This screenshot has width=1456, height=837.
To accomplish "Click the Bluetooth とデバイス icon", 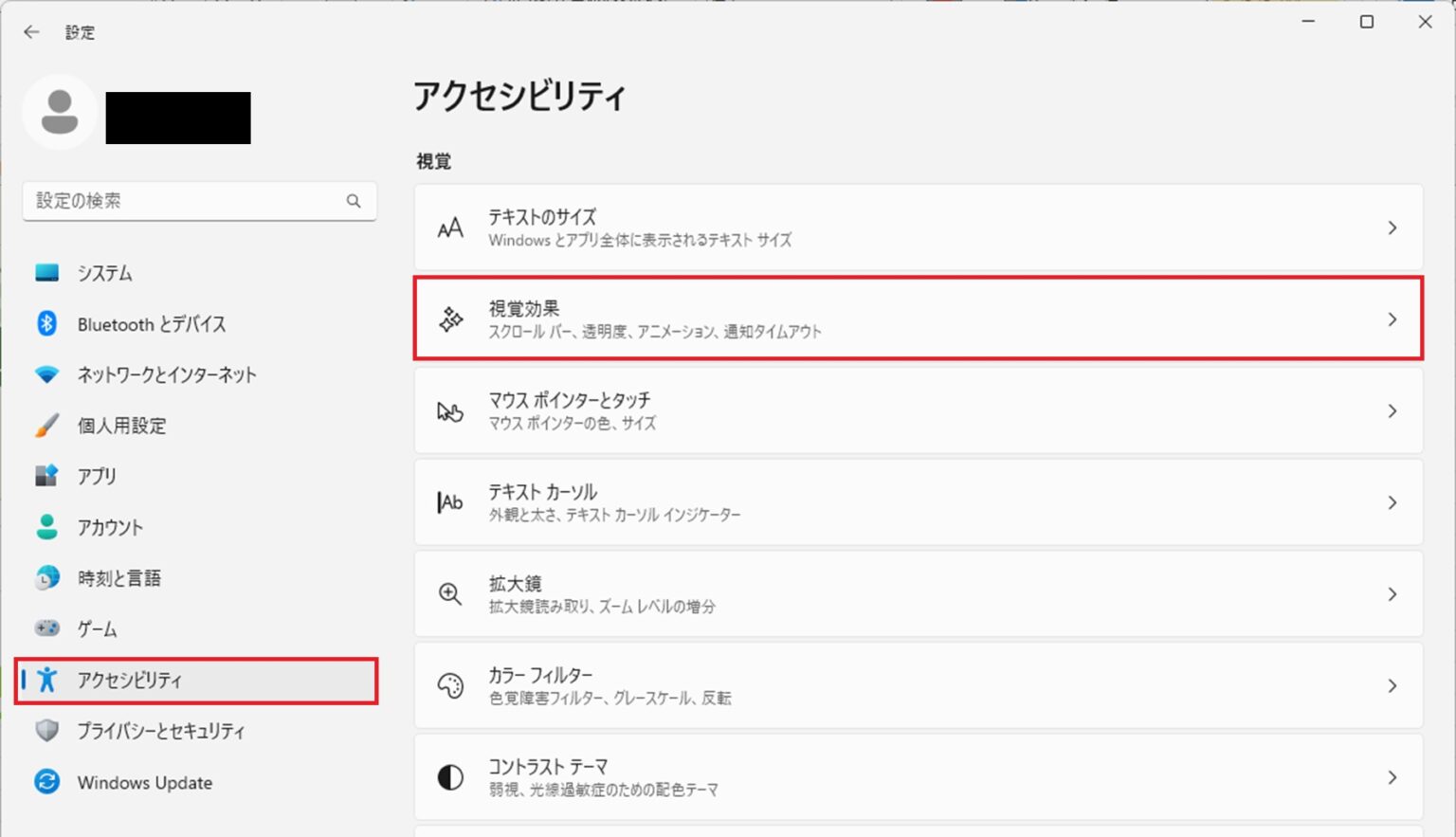I will pyautogui.click(x=46, y=324).
